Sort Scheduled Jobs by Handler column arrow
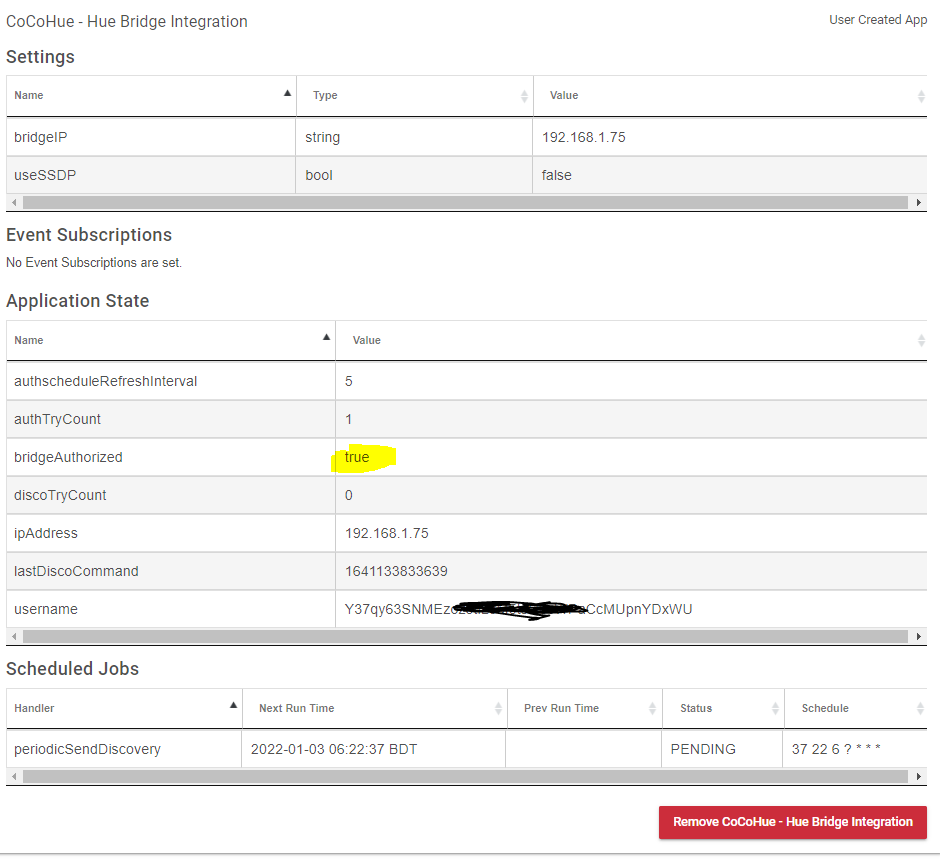 click(x=233, y=706)
